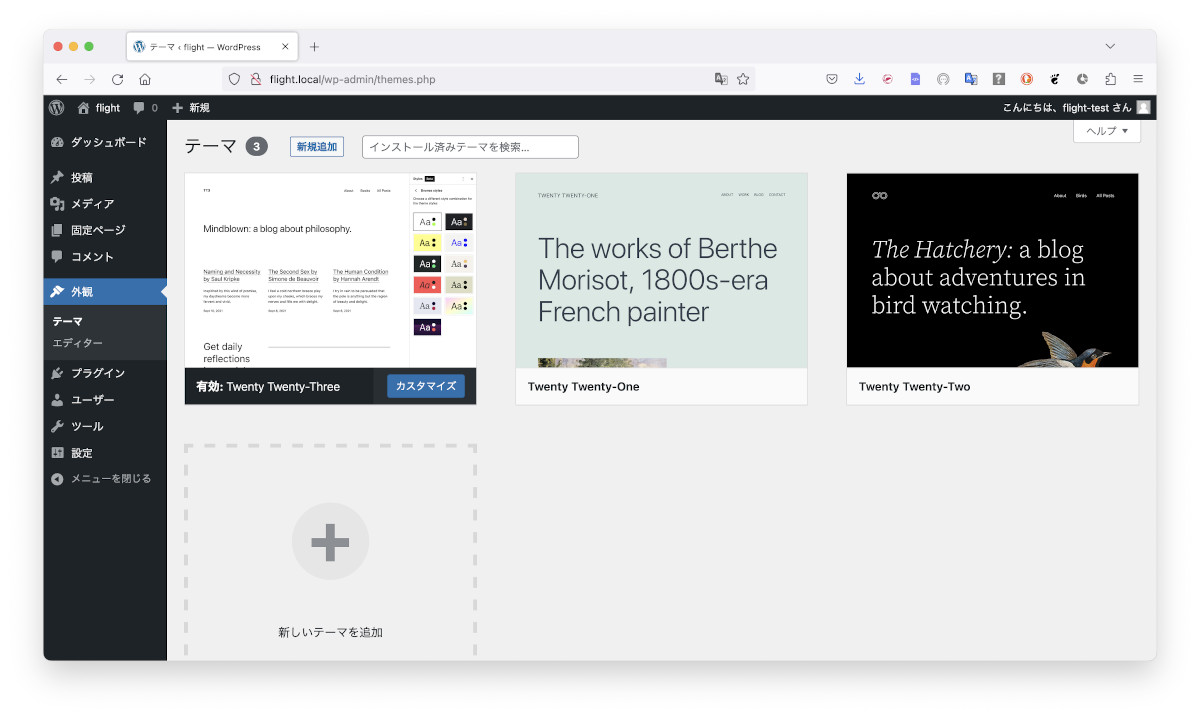Open ダッシュボード in the sidebar

point(105,143)
